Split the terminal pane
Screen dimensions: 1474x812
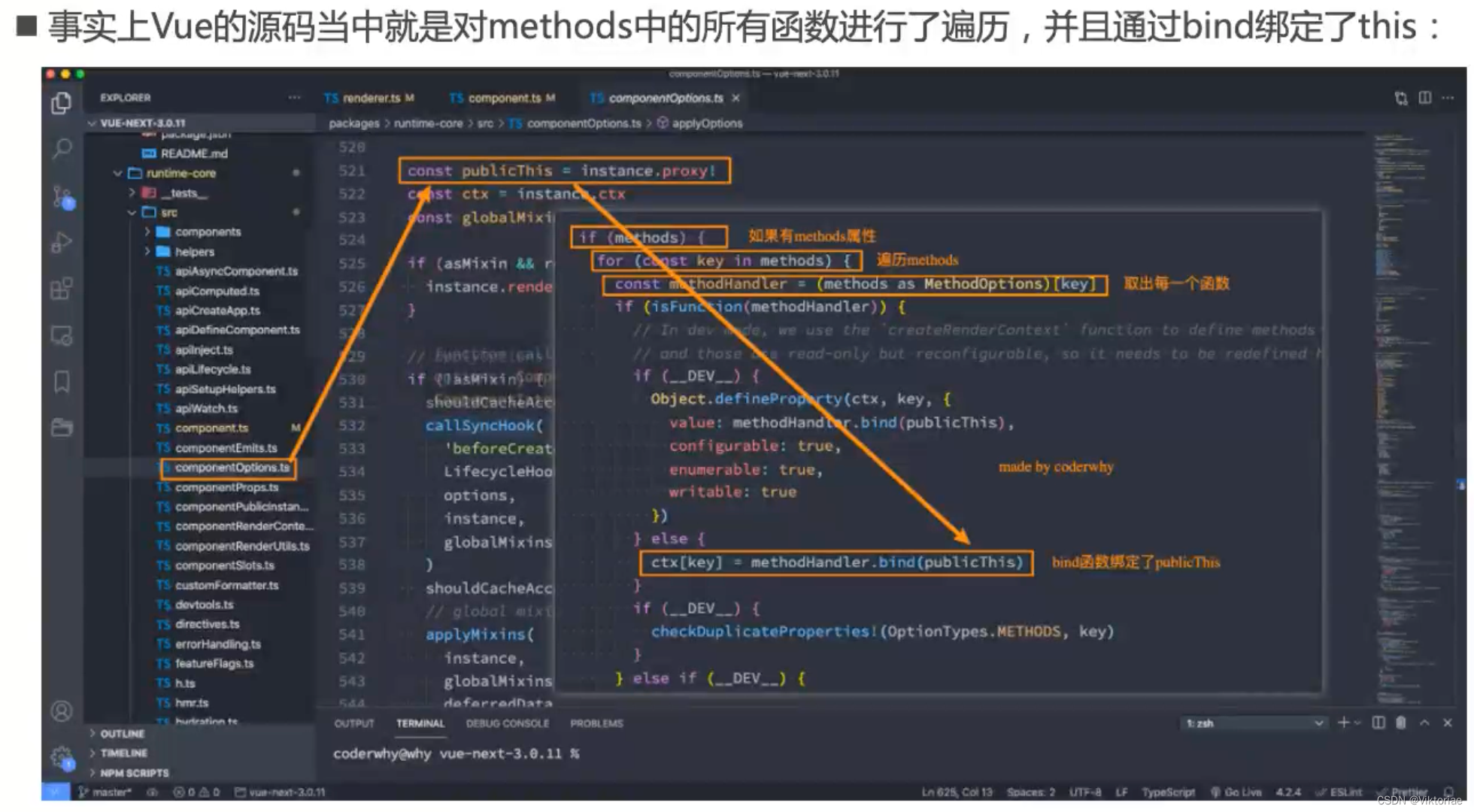1378,723
